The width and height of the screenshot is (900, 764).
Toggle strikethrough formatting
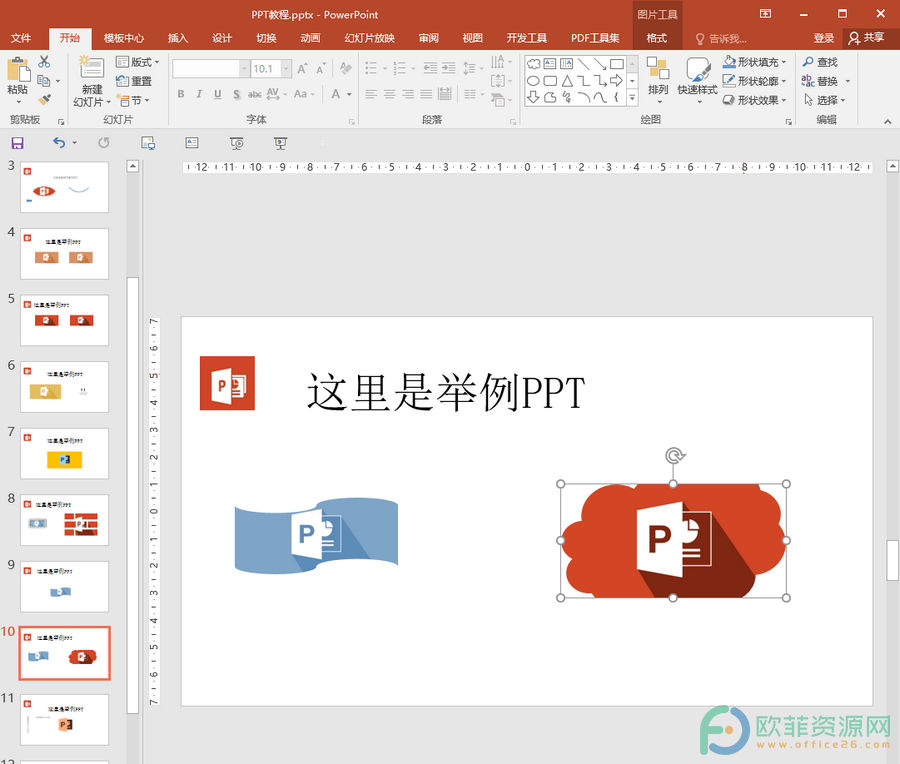point(255,94)
